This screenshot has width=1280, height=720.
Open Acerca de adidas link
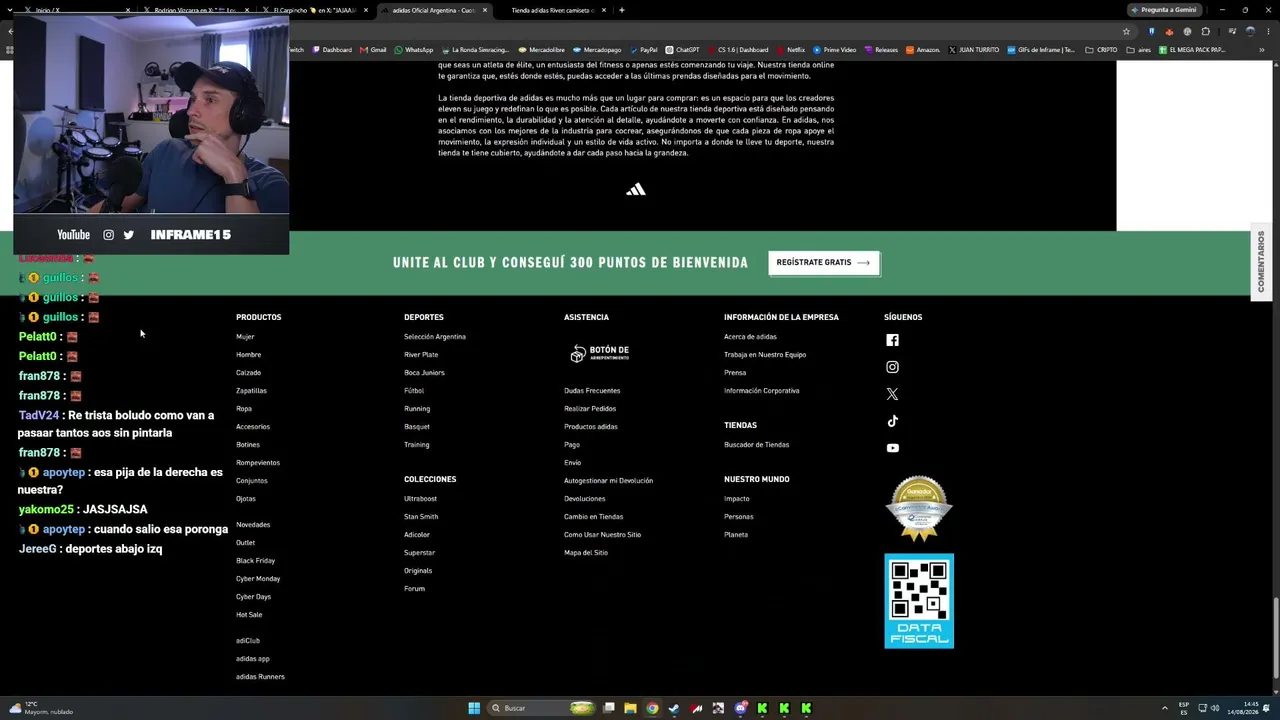[x=750, y=337]
